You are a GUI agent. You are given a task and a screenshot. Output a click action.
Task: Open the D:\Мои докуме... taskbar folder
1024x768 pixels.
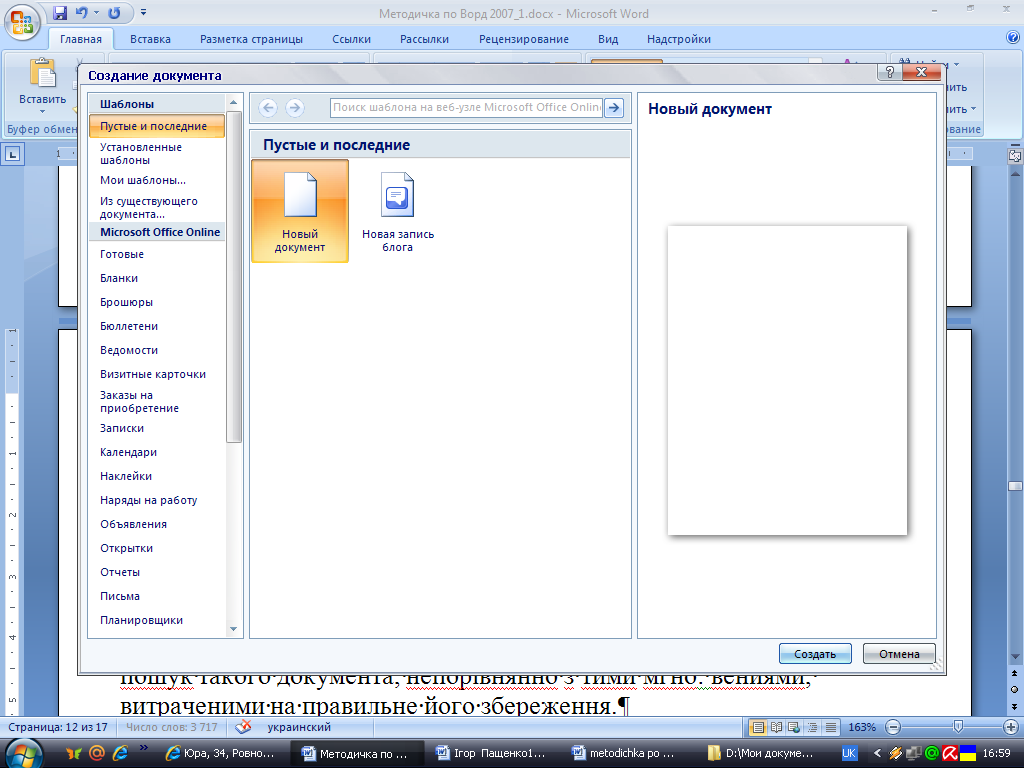tap(761, 753)
